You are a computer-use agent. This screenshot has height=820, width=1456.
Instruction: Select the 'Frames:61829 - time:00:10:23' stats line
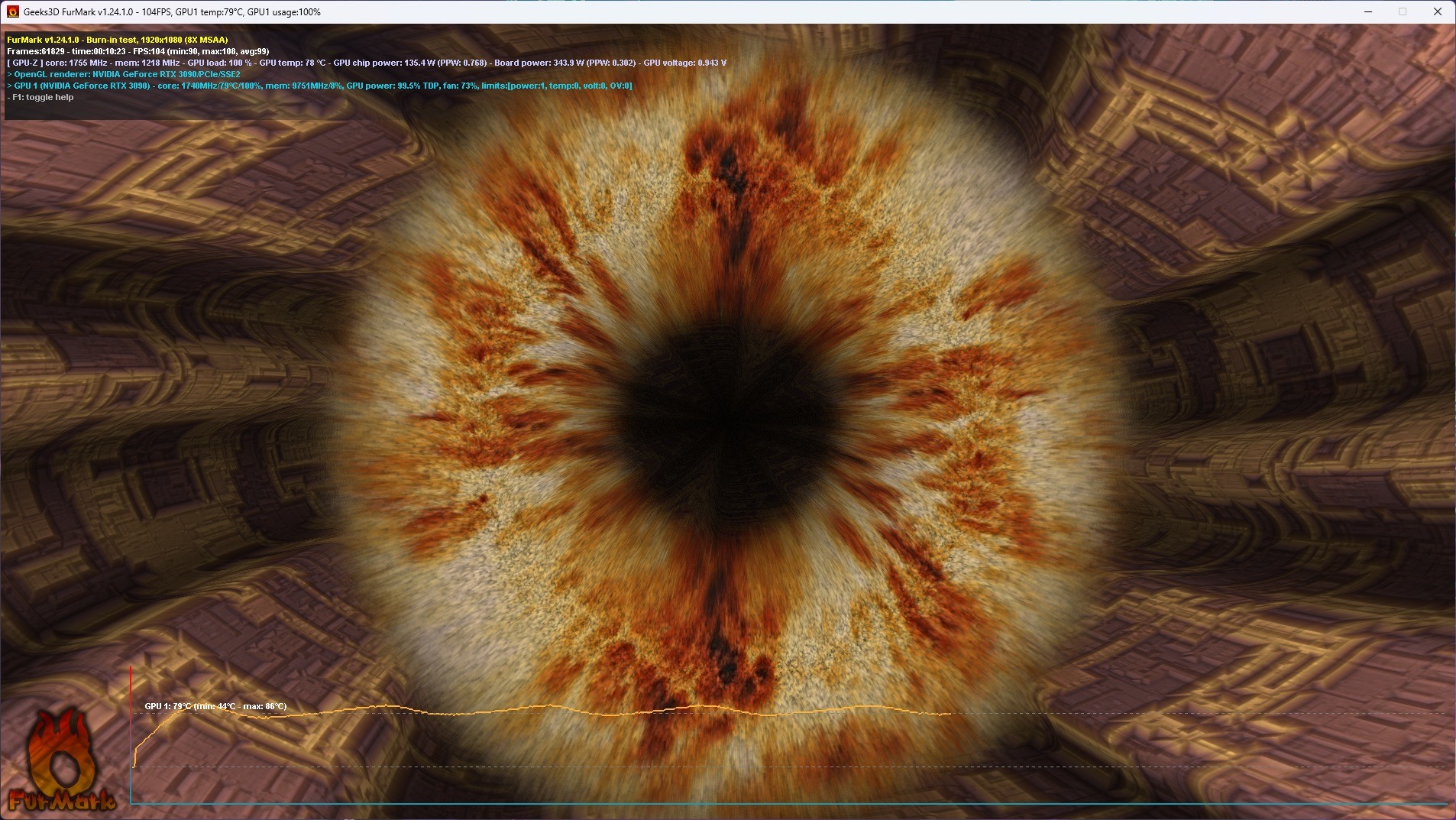[x=138, y=51]
